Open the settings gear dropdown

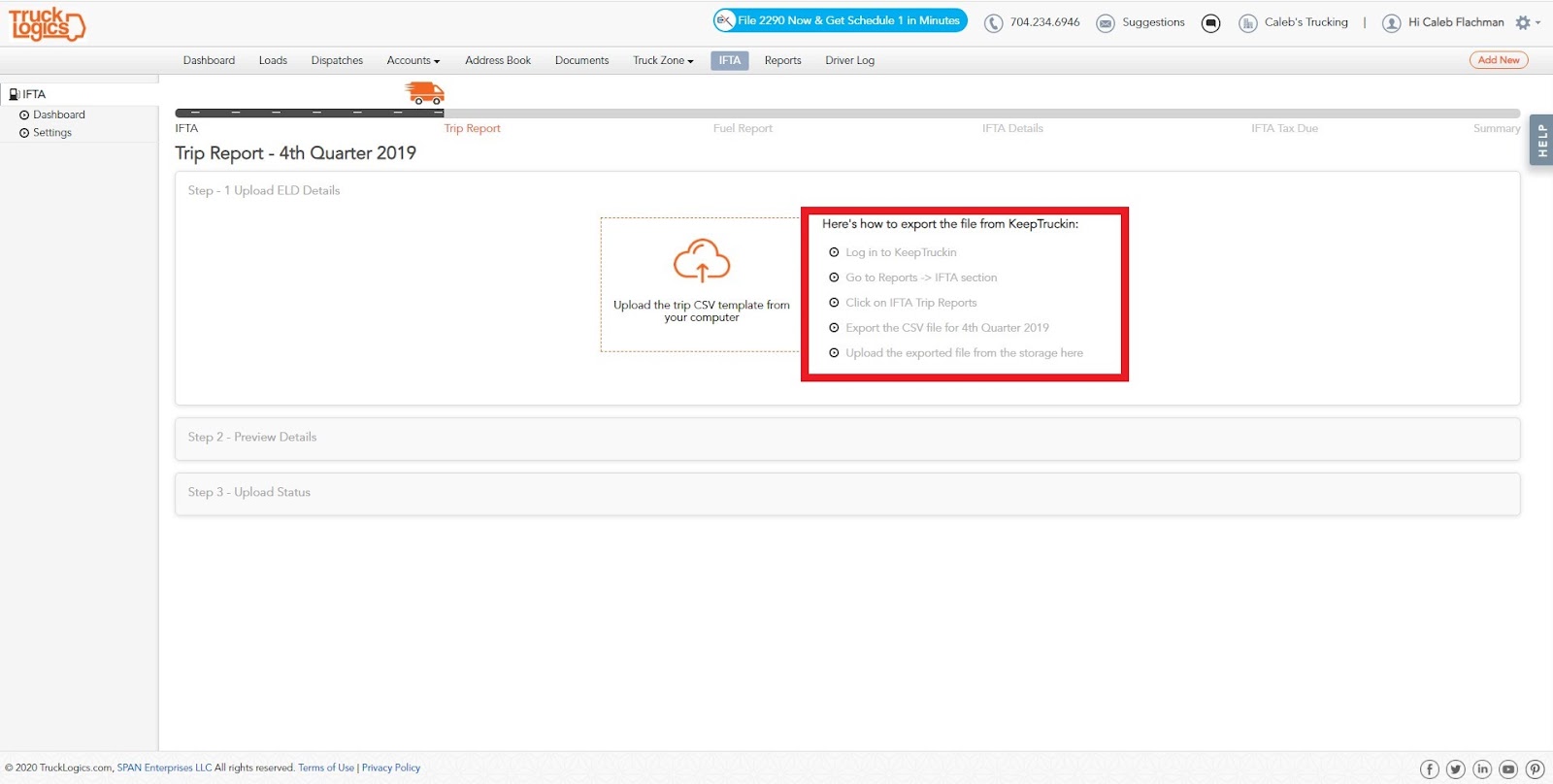point(1527,22)
